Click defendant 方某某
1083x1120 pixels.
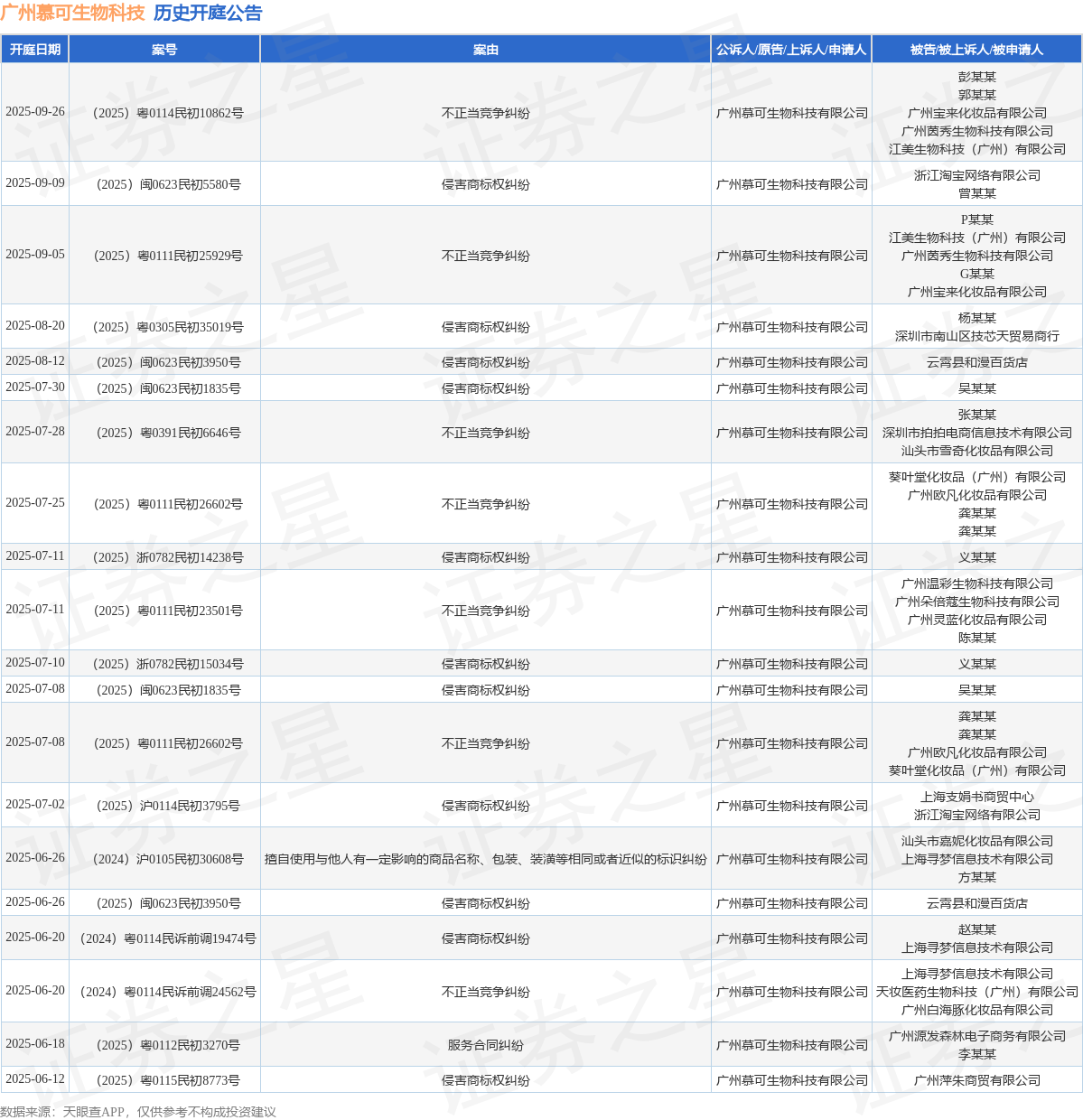pyautogui.click(x=977, y=877)
